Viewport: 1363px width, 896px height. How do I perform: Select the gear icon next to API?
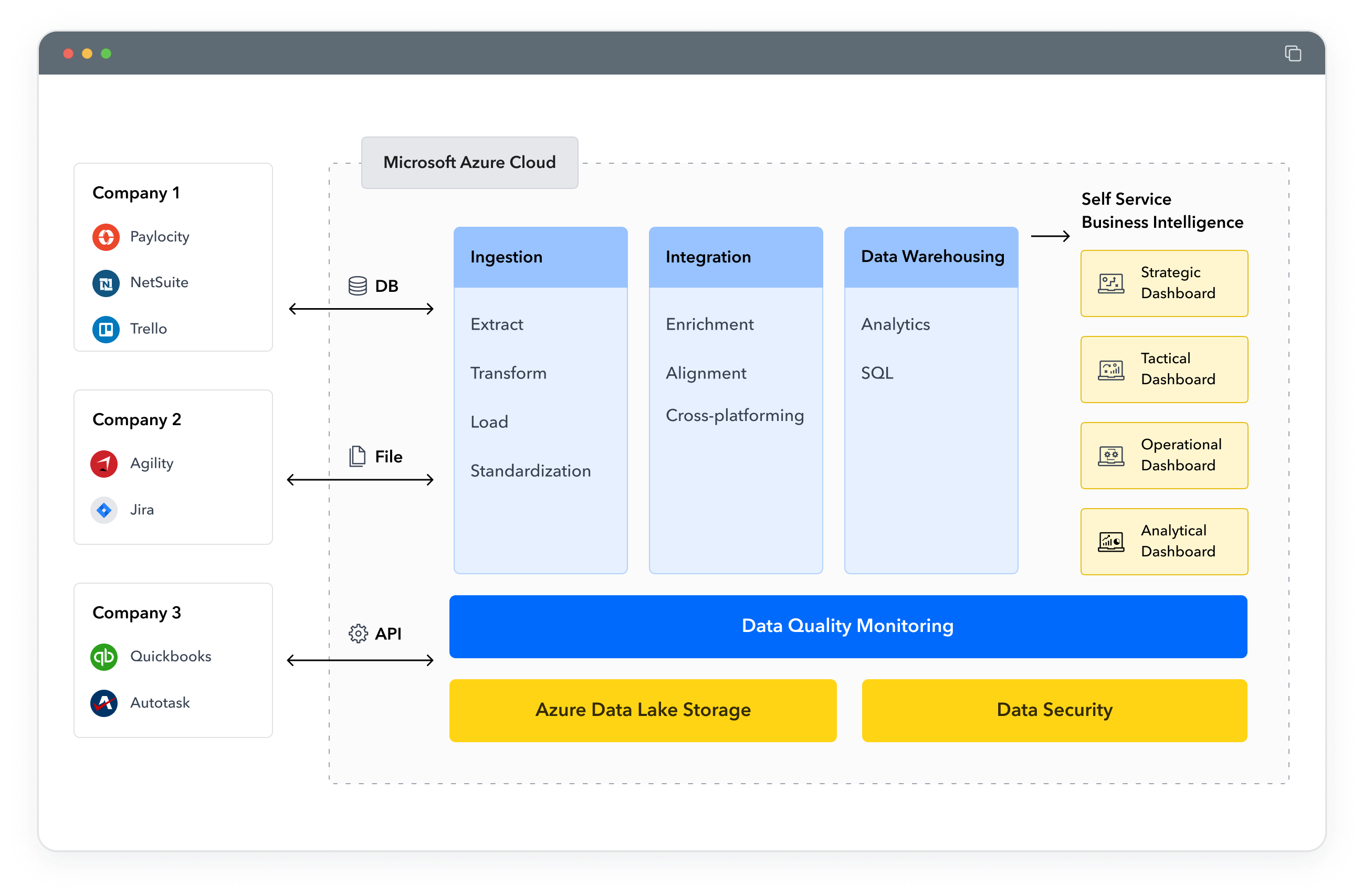coord(358,633)
